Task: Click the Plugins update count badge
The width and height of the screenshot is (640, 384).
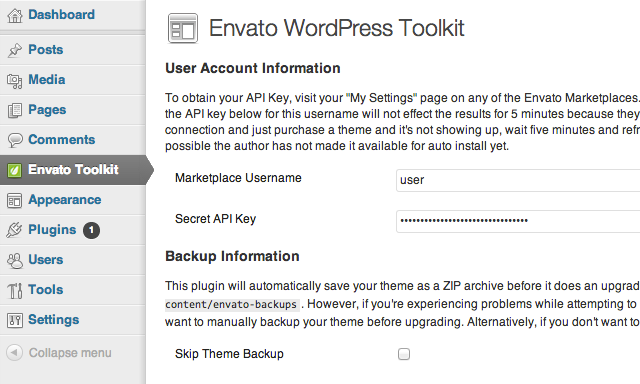Action: (91, 231)
